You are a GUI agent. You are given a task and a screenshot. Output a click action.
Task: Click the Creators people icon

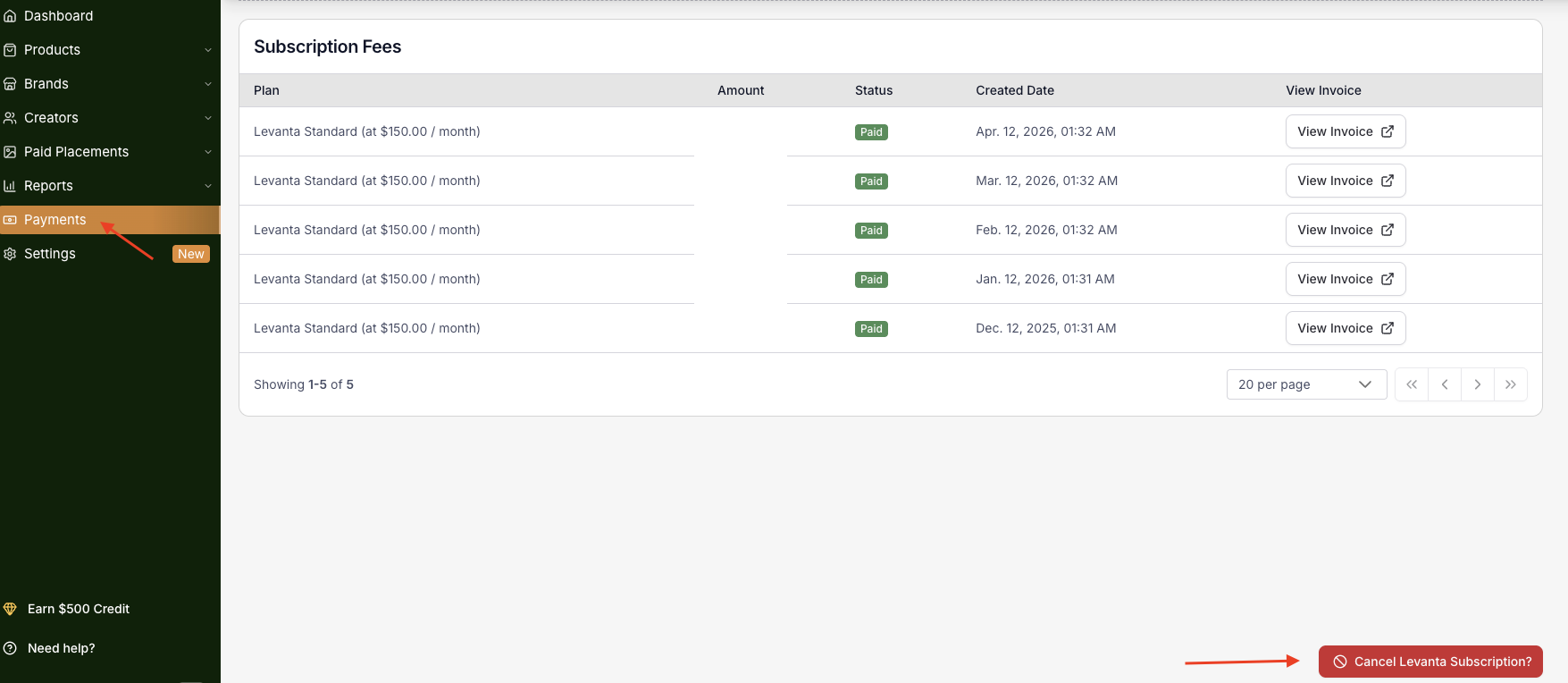tap(10, 118)
